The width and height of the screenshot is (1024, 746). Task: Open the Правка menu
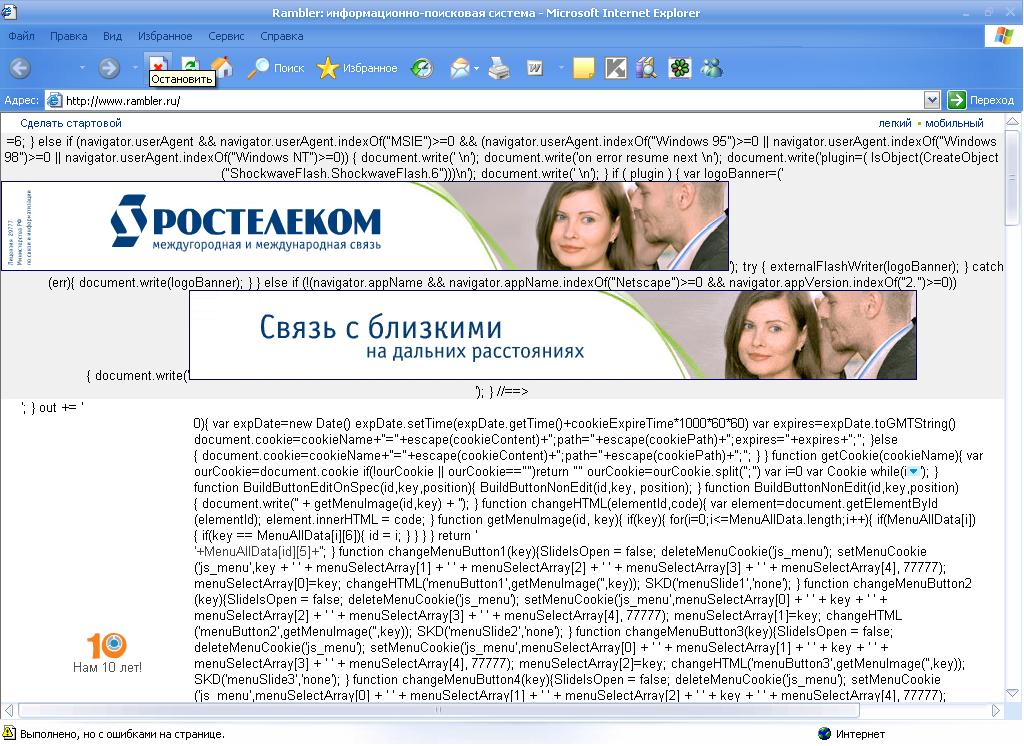click(69, 36)
